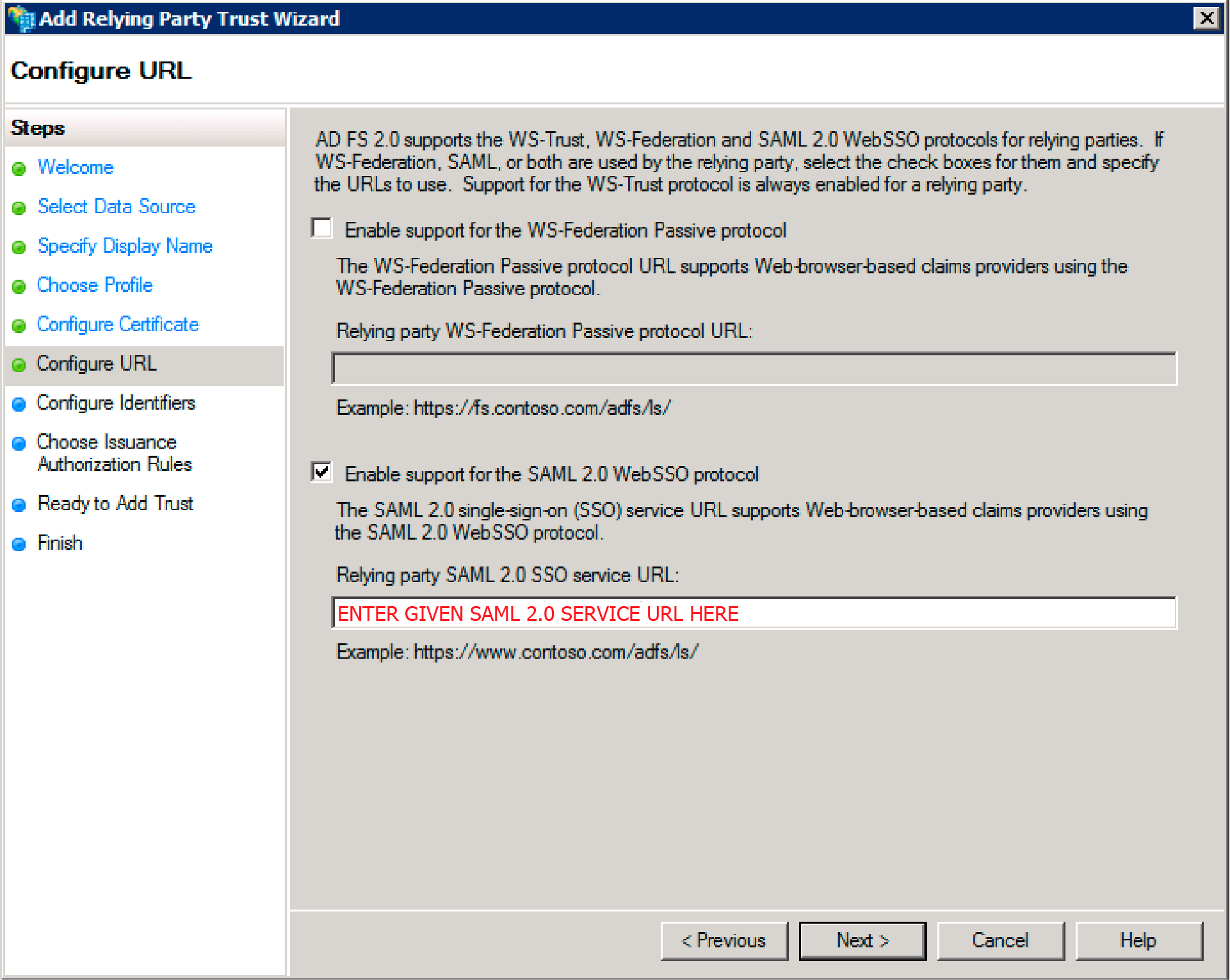
Task: Go to Specify Display Name step
Action: click(125, 246)
